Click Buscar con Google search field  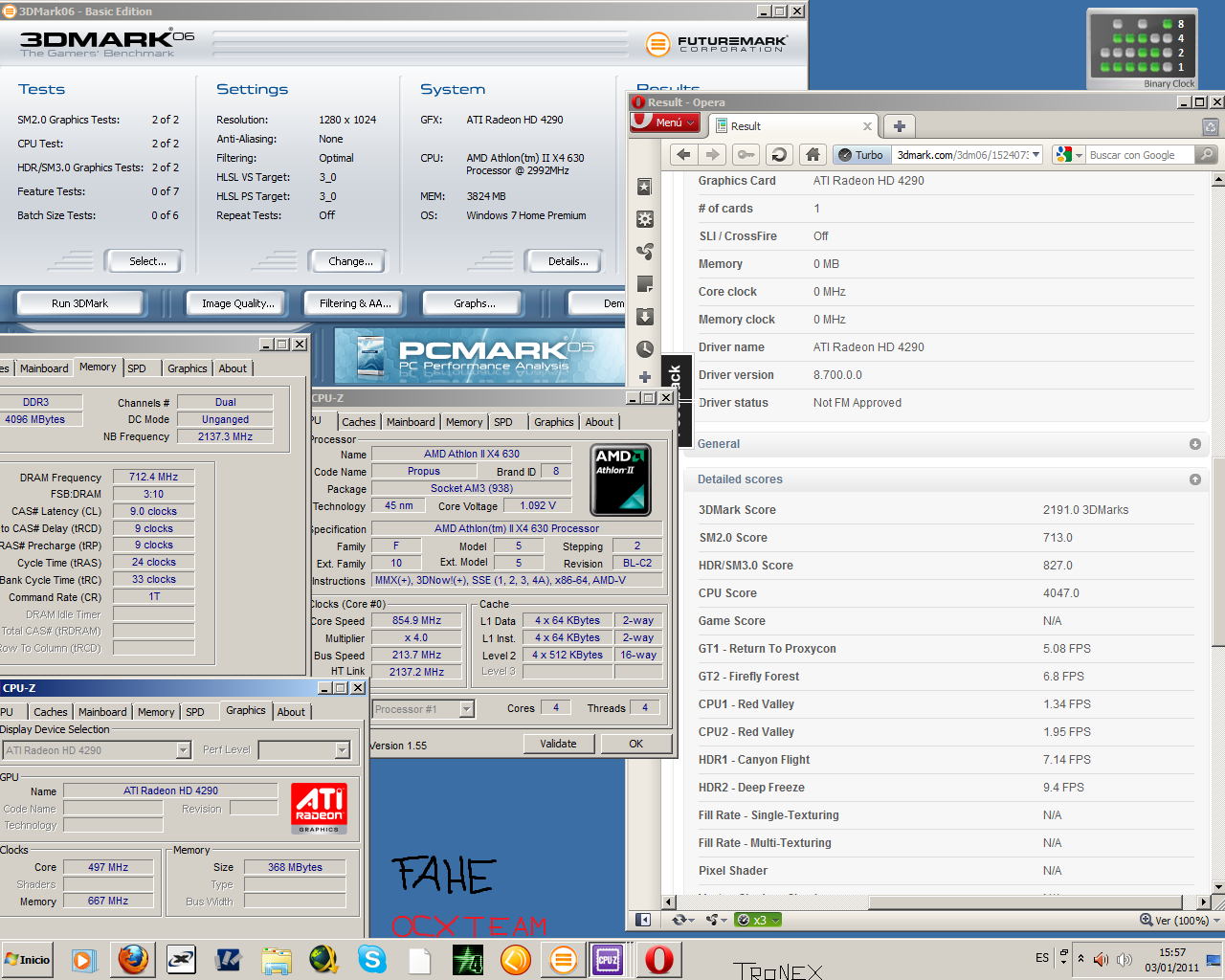(x=1140, y=154)
